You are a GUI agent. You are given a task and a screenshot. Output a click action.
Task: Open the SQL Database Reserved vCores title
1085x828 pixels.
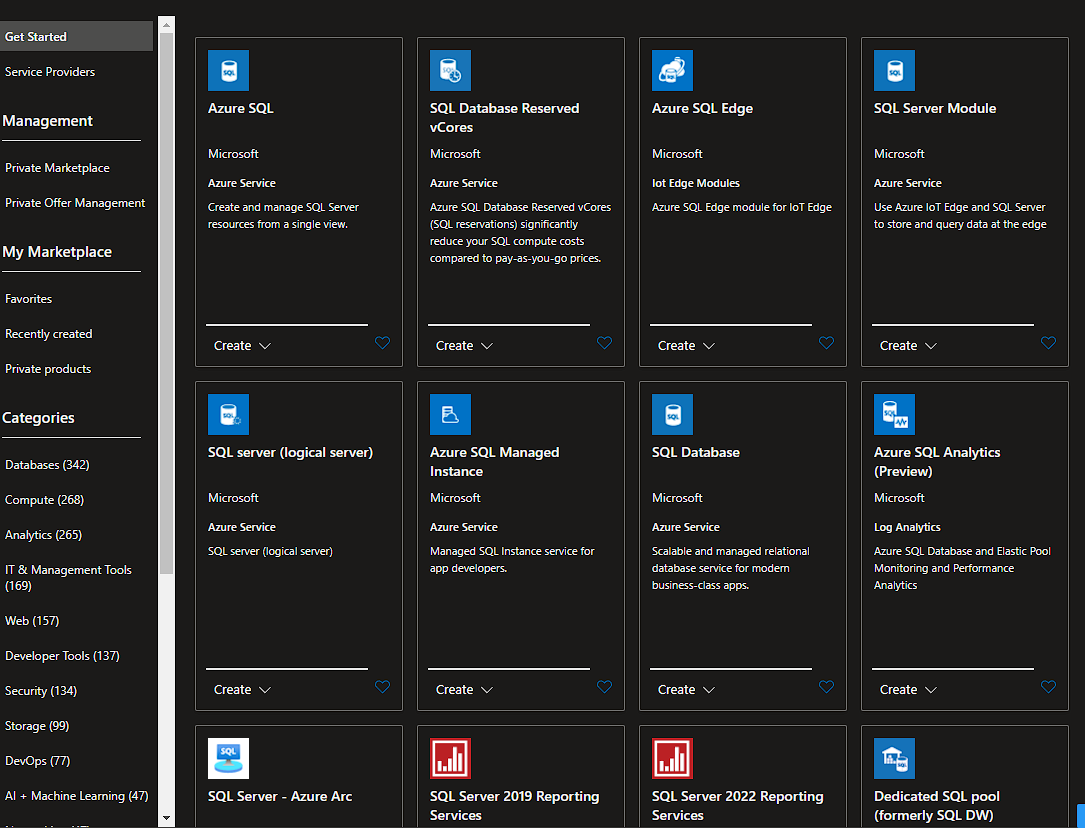pyautogui.click(x=504, y=118)
